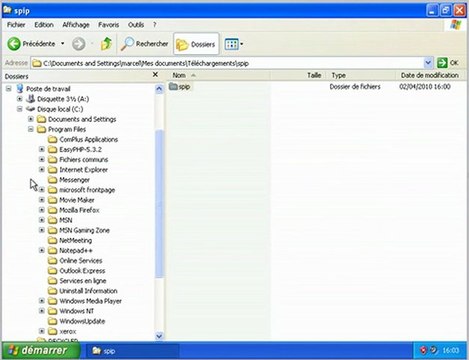Screen dimensions: 469x360
Task: Toggle the Dossiers folder pane button
Action: [196, 44]
